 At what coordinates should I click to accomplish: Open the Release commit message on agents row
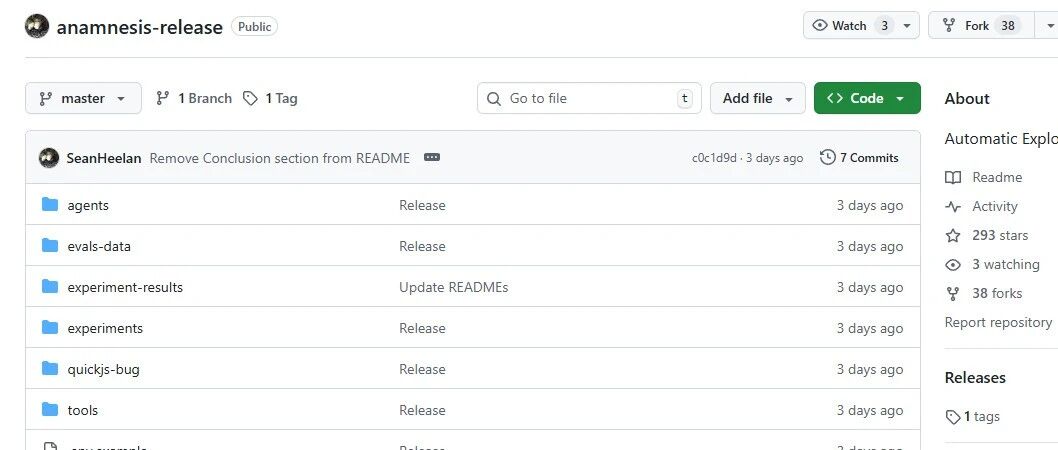coord(422,205)
